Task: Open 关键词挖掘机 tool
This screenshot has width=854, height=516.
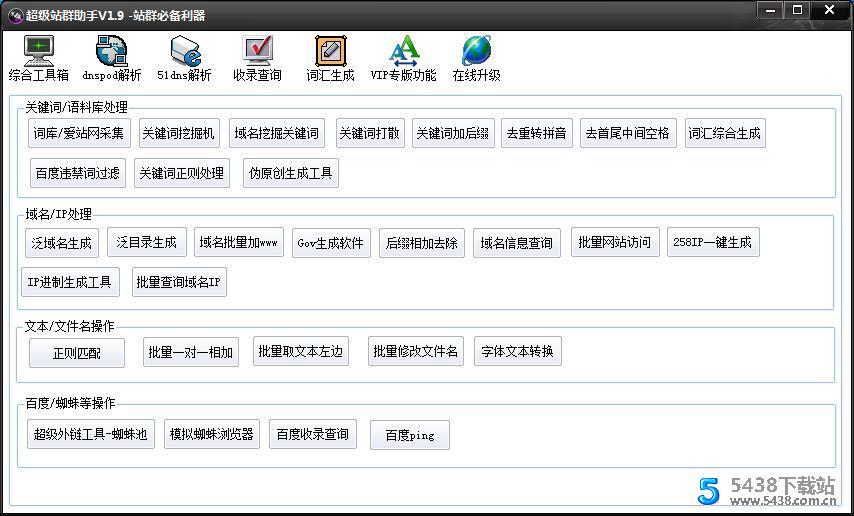Action: pos(179,133)
